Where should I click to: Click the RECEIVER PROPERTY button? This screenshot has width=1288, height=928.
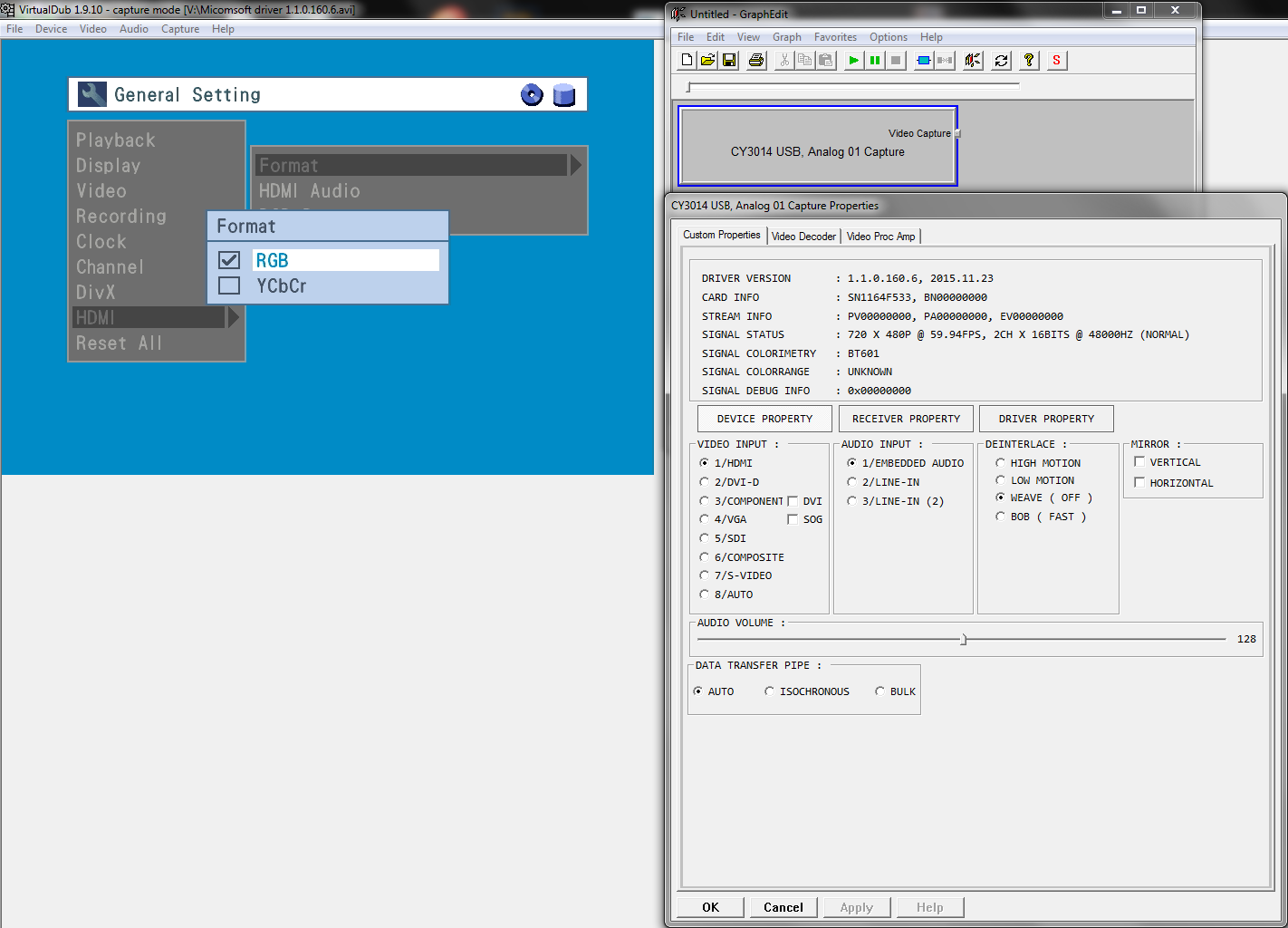[x=906, y=419]
